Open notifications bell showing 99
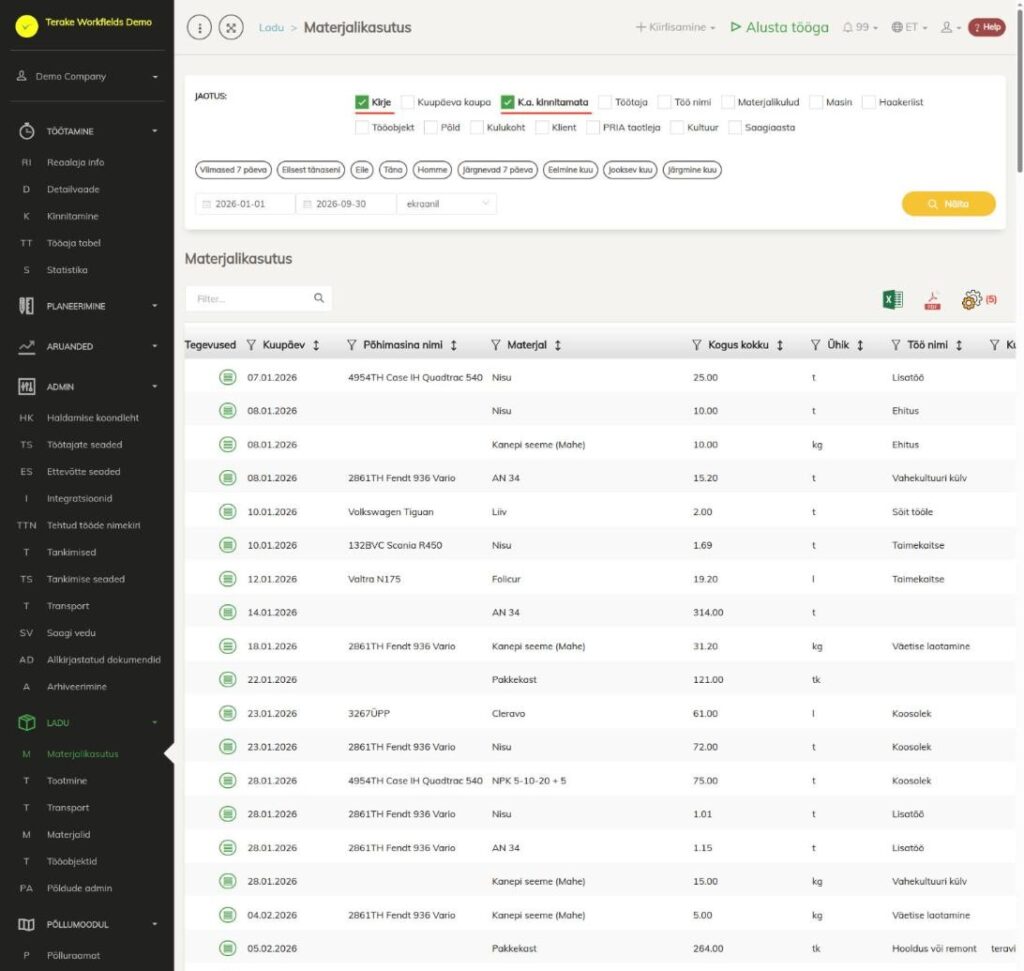Screen dimensions: 1024x971 (x=859, y=27)
